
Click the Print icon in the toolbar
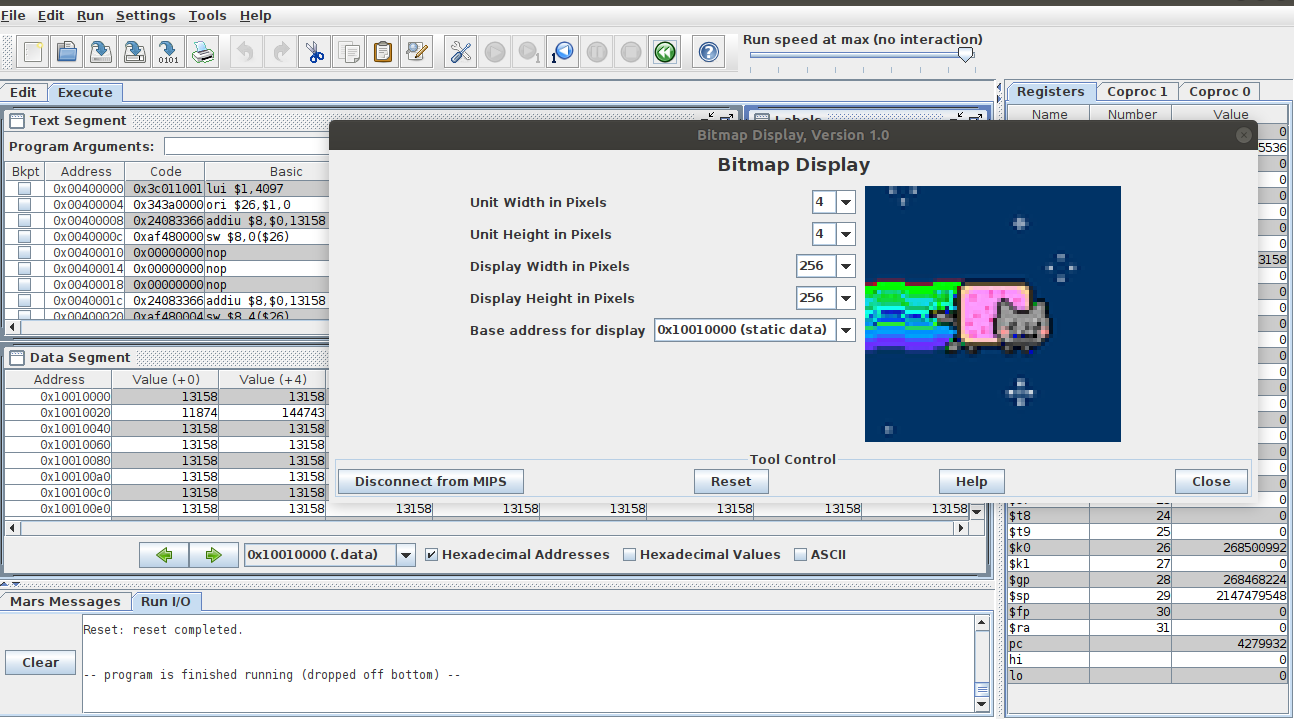203,52
